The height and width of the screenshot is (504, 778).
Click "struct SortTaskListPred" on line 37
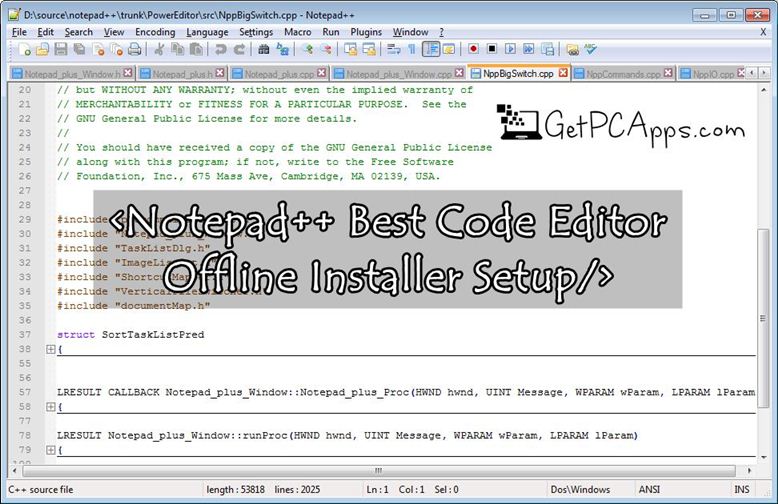coord(130,335)
